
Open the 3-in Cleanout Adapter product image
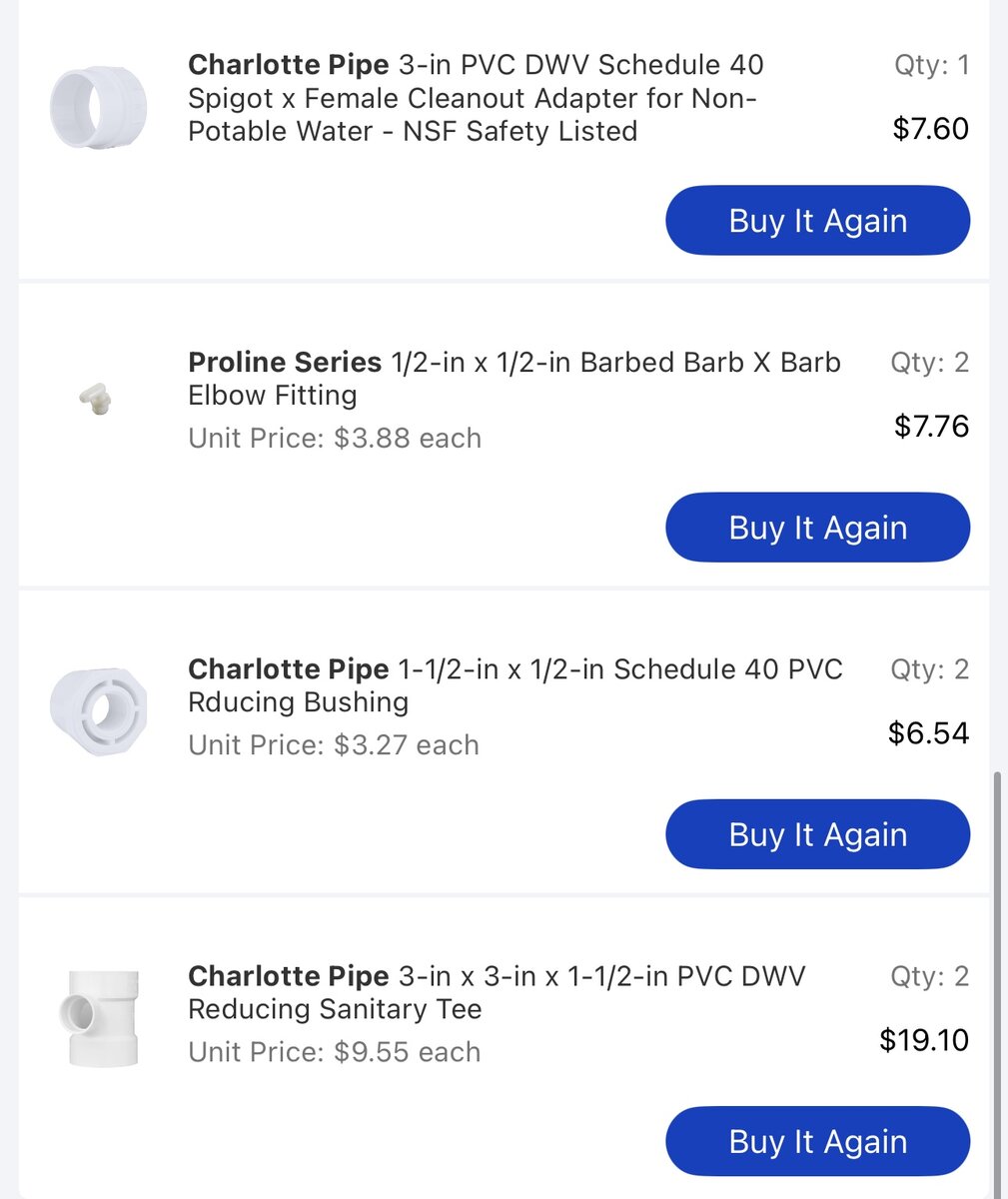(98, 107)
